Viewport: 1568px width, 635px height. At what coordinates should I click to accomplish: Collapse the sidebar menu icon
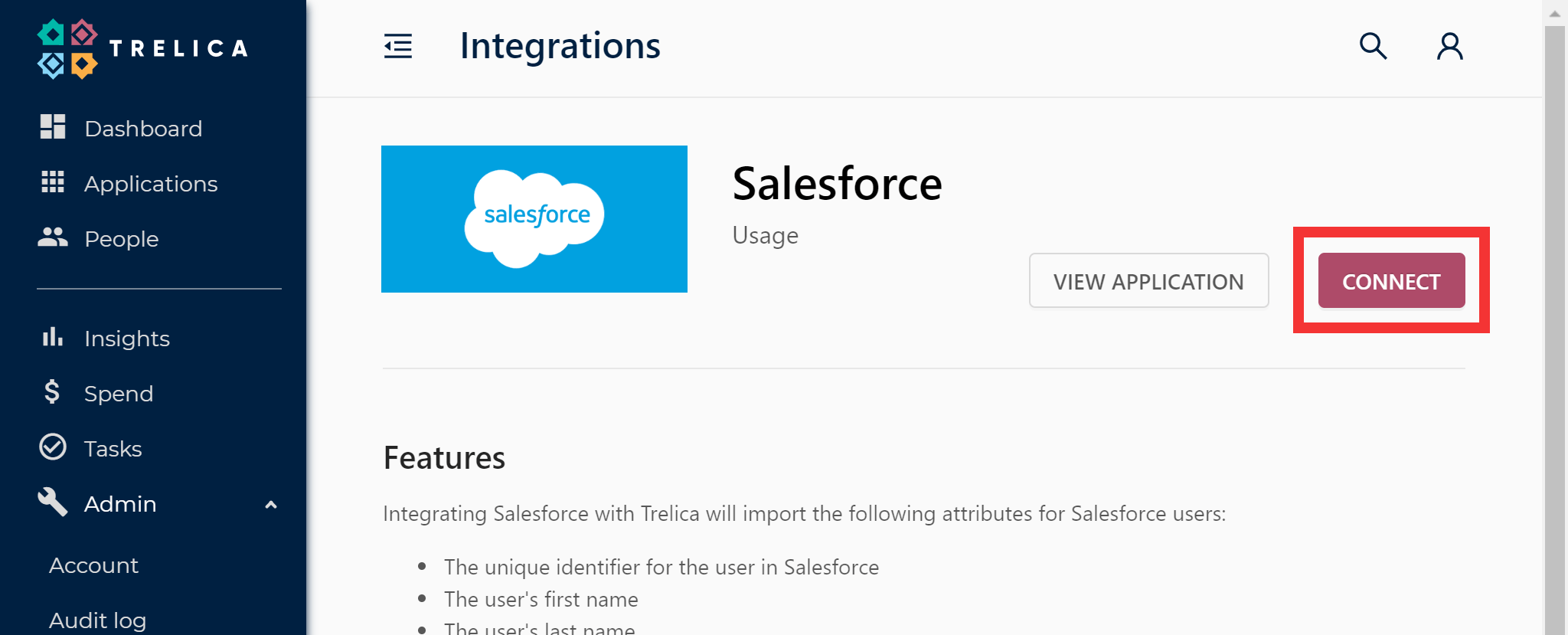tap(398, 46)
